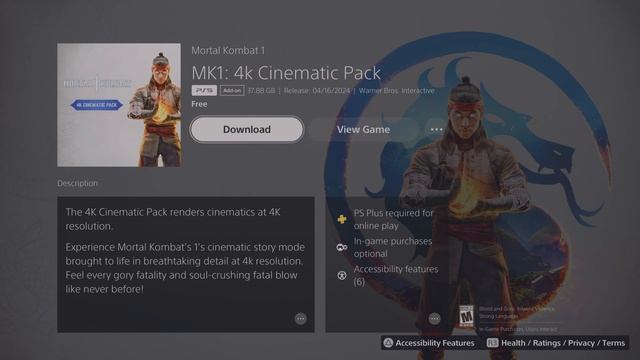This screenshot has height=360, width=640.
Task: Click the triangle button glyph near Accessibility Features
Action: coord(388,343)
